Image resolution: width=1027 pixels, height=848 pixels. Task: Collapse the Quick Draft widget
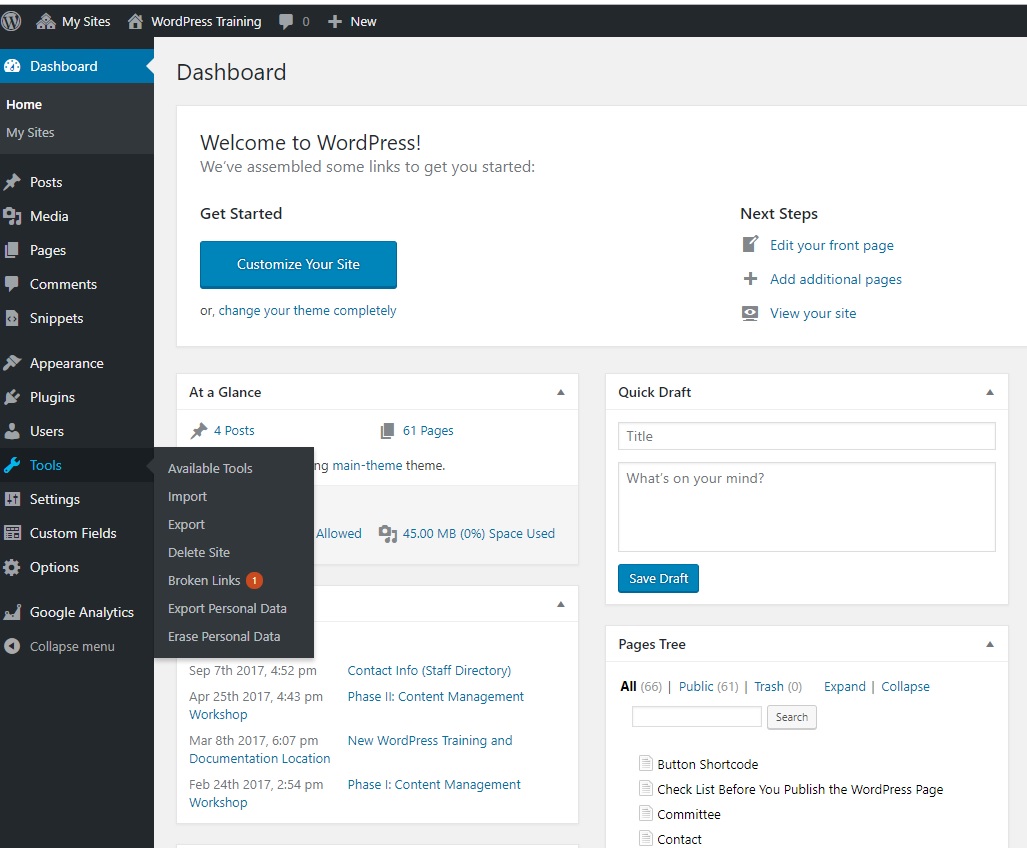[989, 393]
